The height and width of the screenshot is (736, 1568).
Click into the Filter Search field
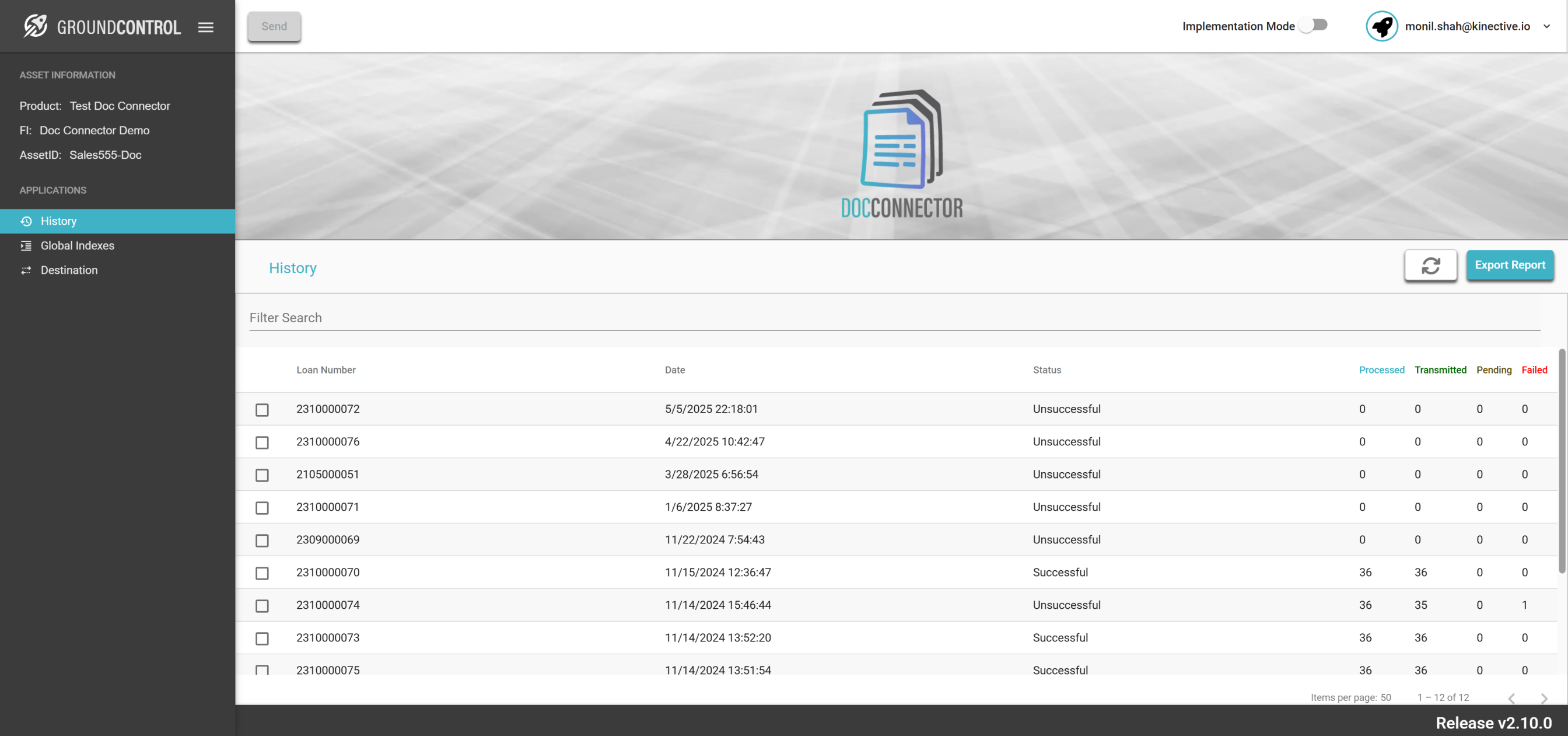[x=894, y=318]
